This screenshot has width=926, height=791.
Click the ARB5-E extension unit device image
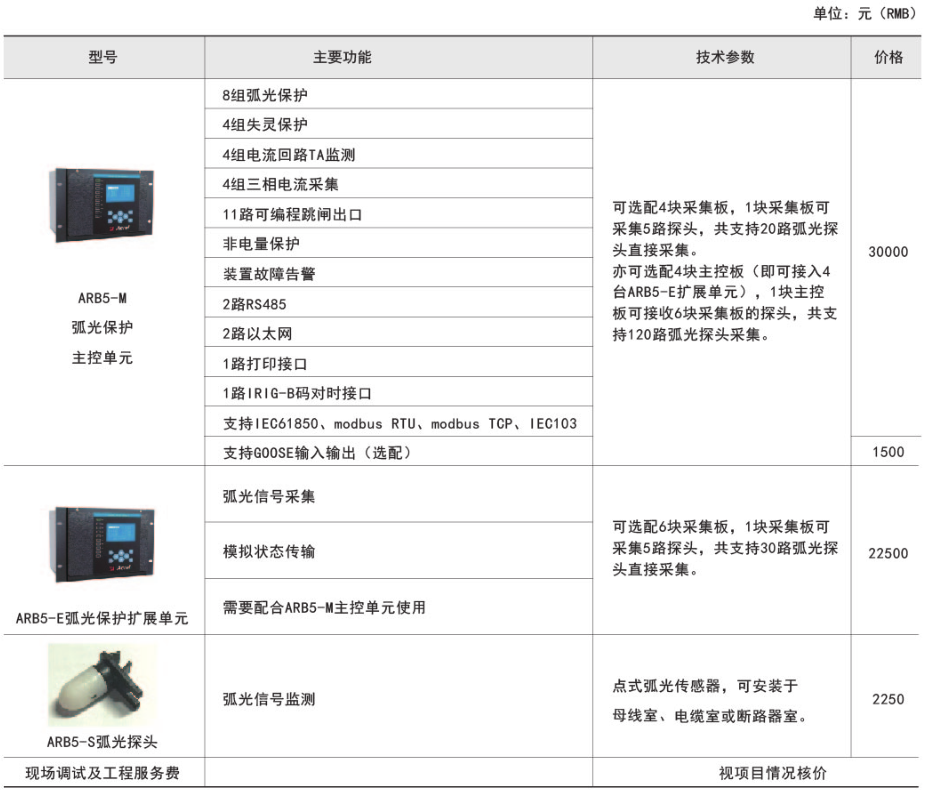pyautogui.click(x=103, y=547)
